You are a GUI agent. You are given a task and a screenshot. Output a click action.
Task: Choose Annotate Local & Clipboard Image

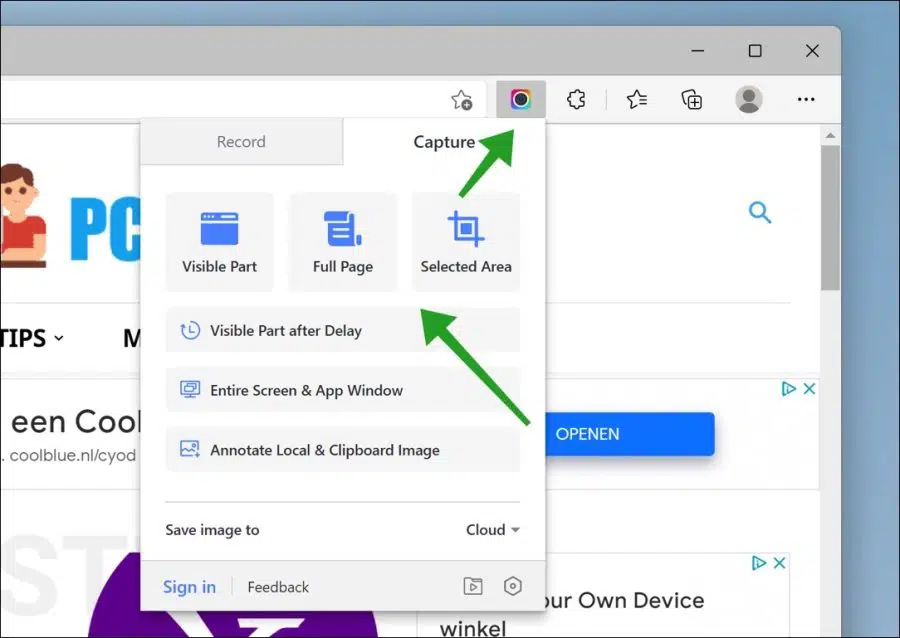pyautogui.click(x=343, y=450)
